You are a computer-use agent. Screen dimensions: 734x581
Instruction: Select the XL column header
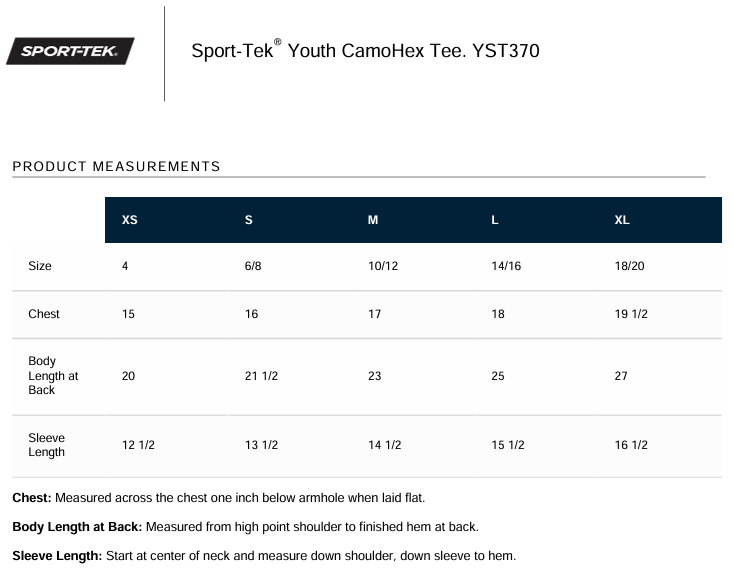pyautogui.click(x=622, y=220)
